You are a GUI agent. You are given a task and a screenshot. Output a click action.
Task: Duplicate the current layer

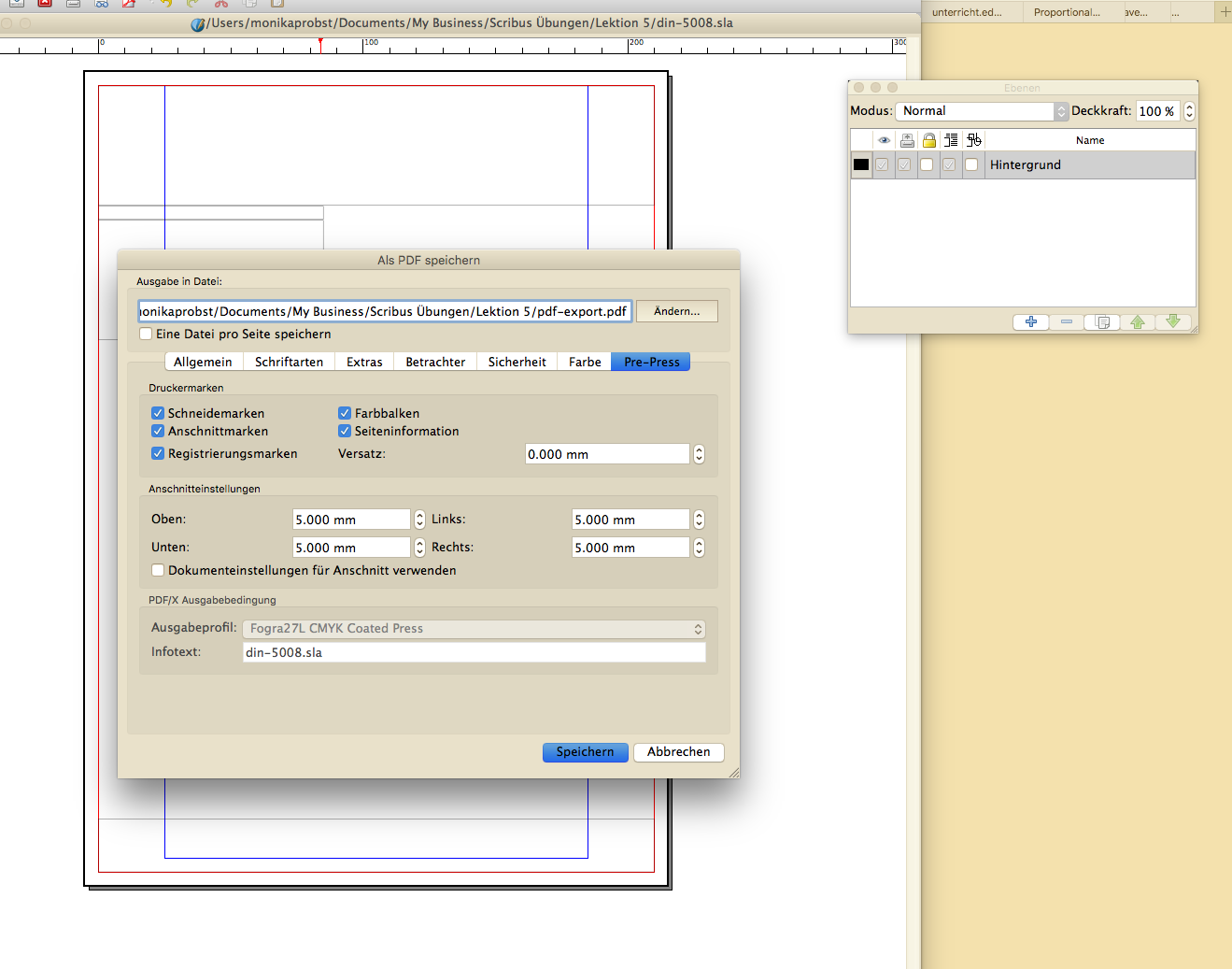[1102, 321]
